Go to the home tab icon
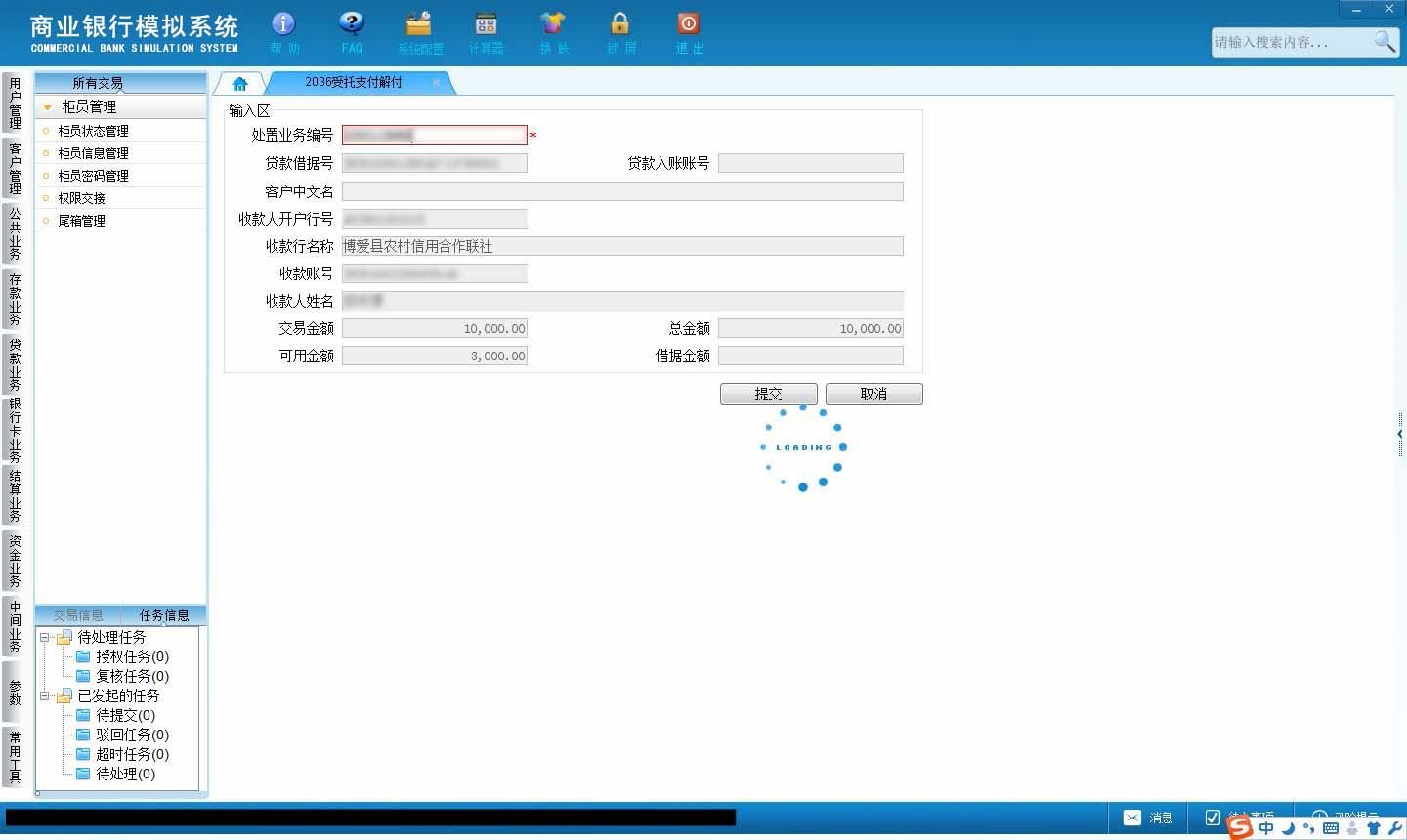This screenshot has height=840, width=1407. coord(239,83)
